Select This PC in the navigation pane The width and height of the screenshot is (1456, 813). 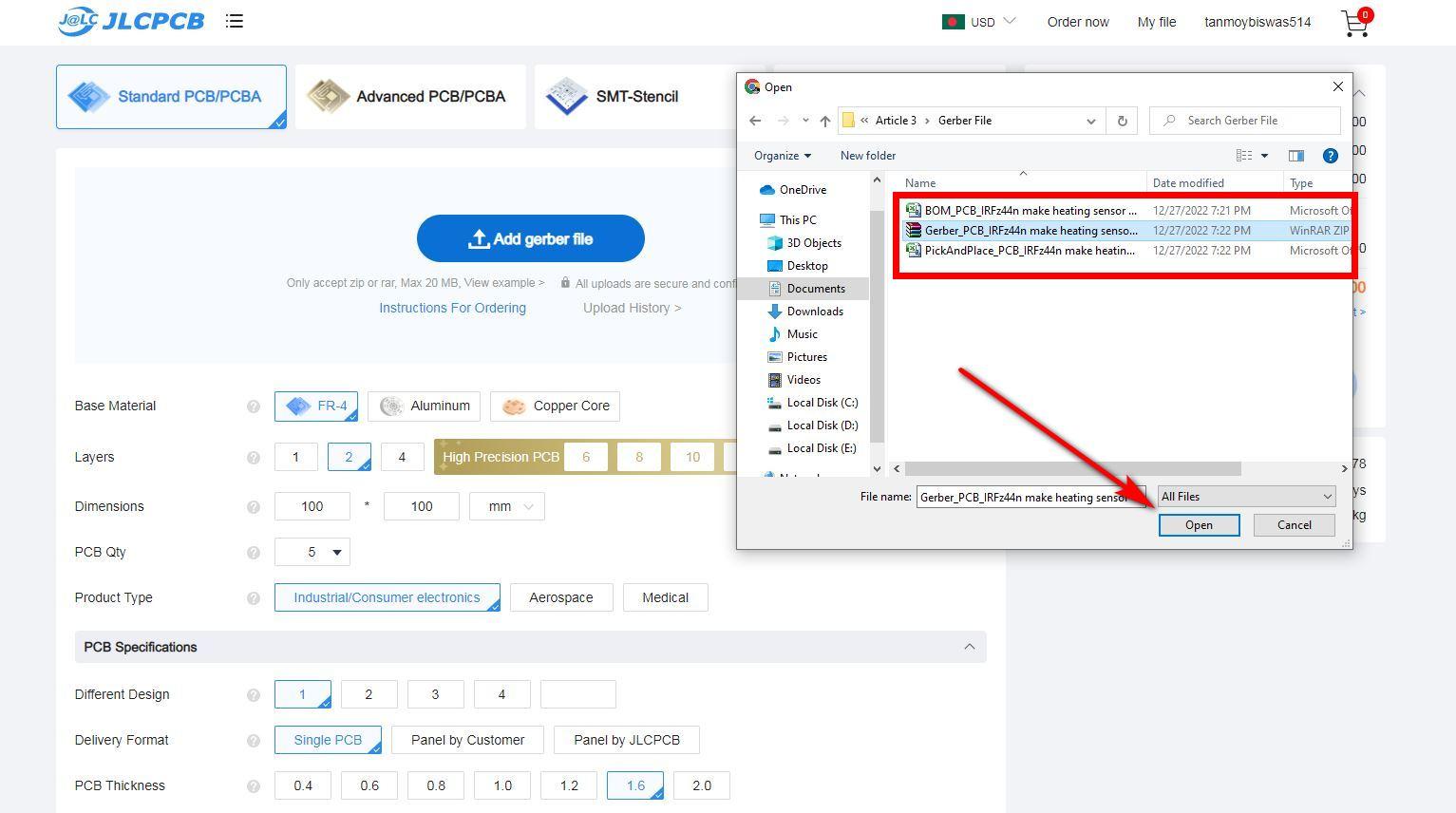click(x=788, y=220)
